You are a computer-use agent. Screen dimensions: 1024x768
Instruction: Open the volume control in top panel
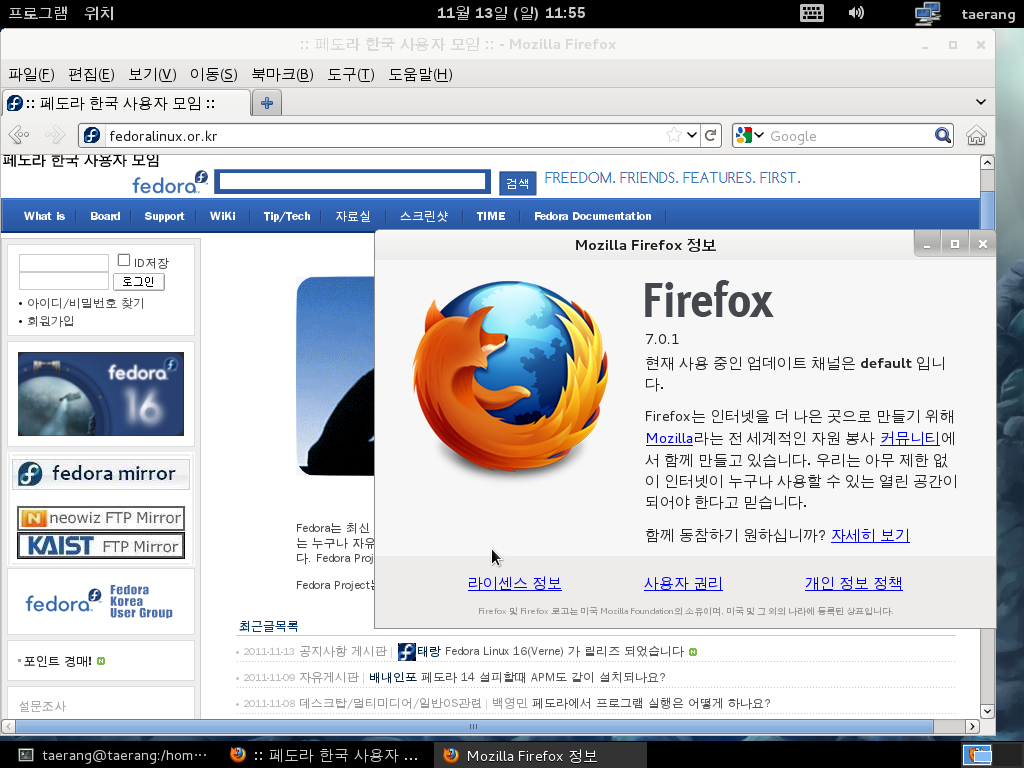pyautogui.click(x=856, y=13)
